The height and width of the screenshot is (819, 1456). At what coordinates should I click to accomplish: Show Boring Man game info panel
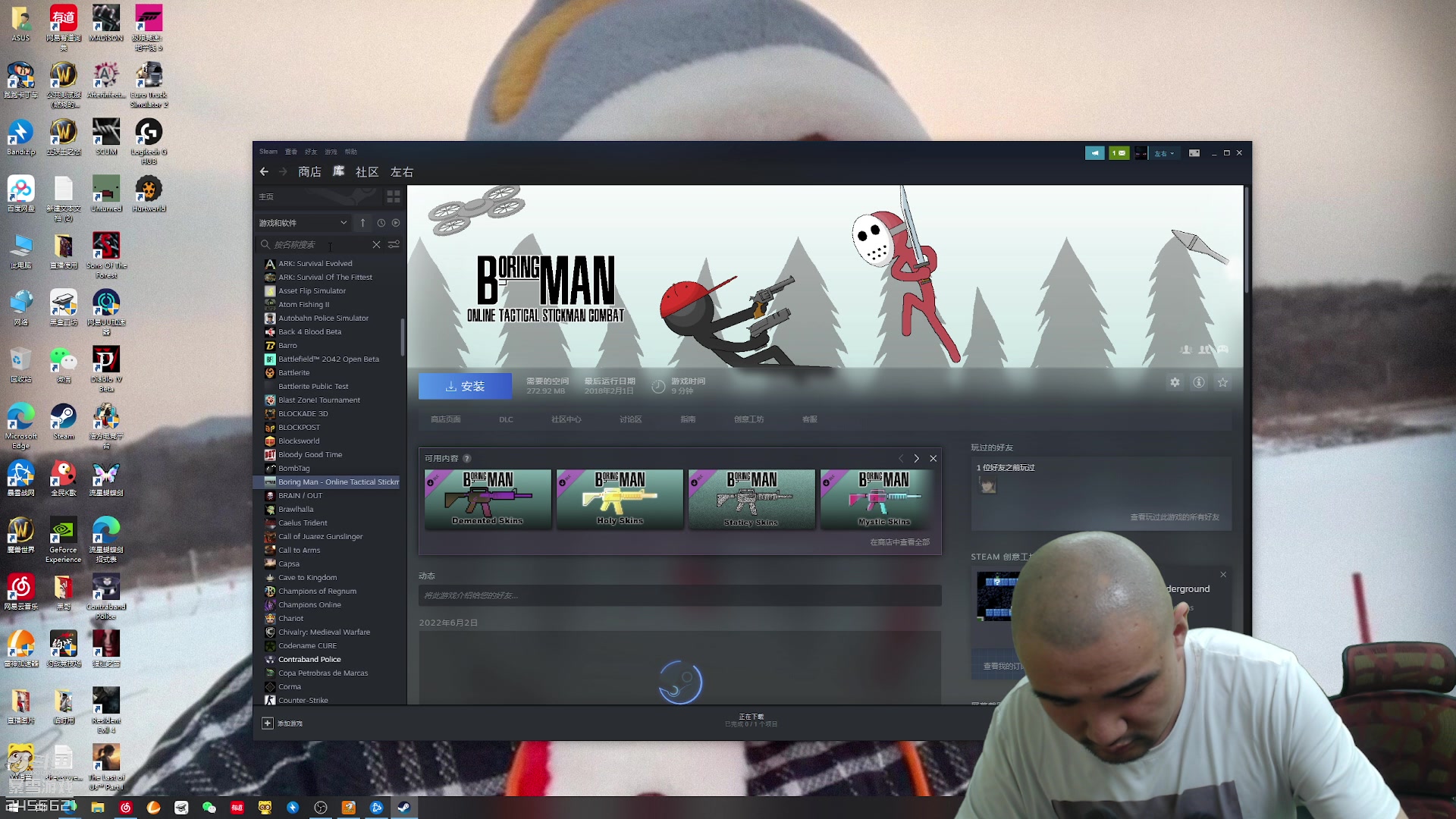point(1199,383)
